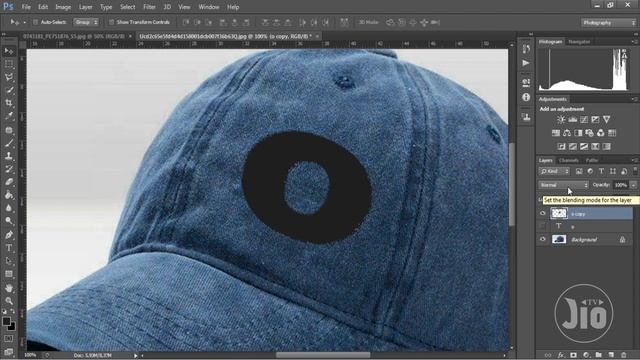Toggle the layer filtering switch
Viewport: 640px width, 360px height.
(x=635, y=171)
